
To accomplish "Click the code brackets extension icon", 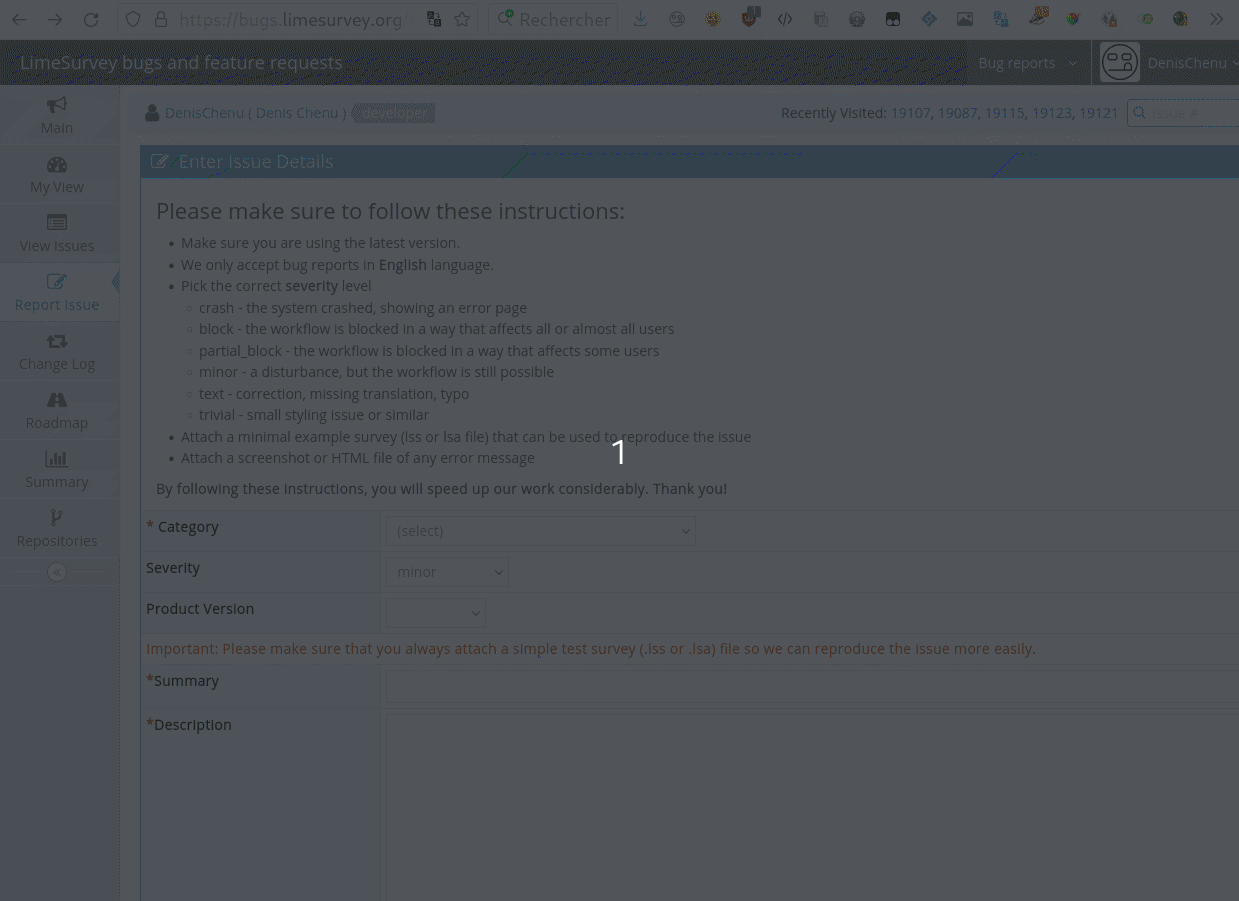I will coord(785,19).
